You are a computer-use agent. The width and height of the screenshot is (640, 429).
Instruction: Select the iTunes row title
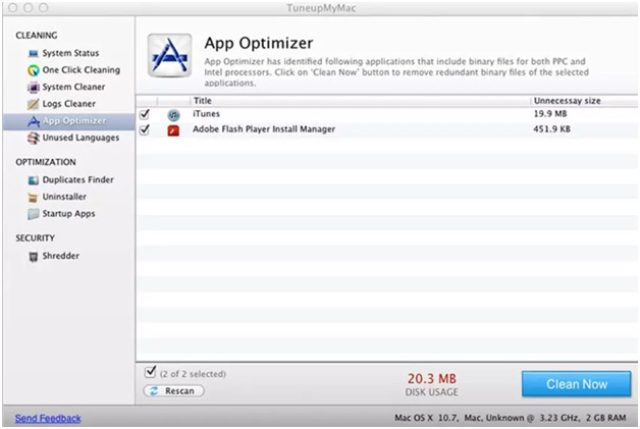206,114
